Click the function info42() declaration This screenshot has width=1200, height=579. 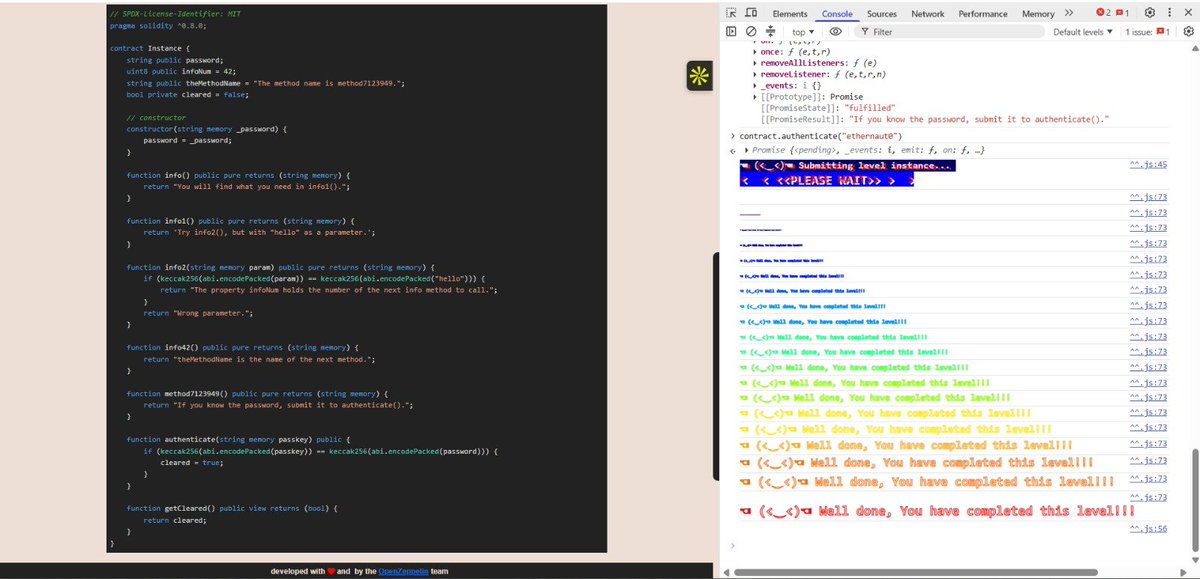tap(243, 347)
